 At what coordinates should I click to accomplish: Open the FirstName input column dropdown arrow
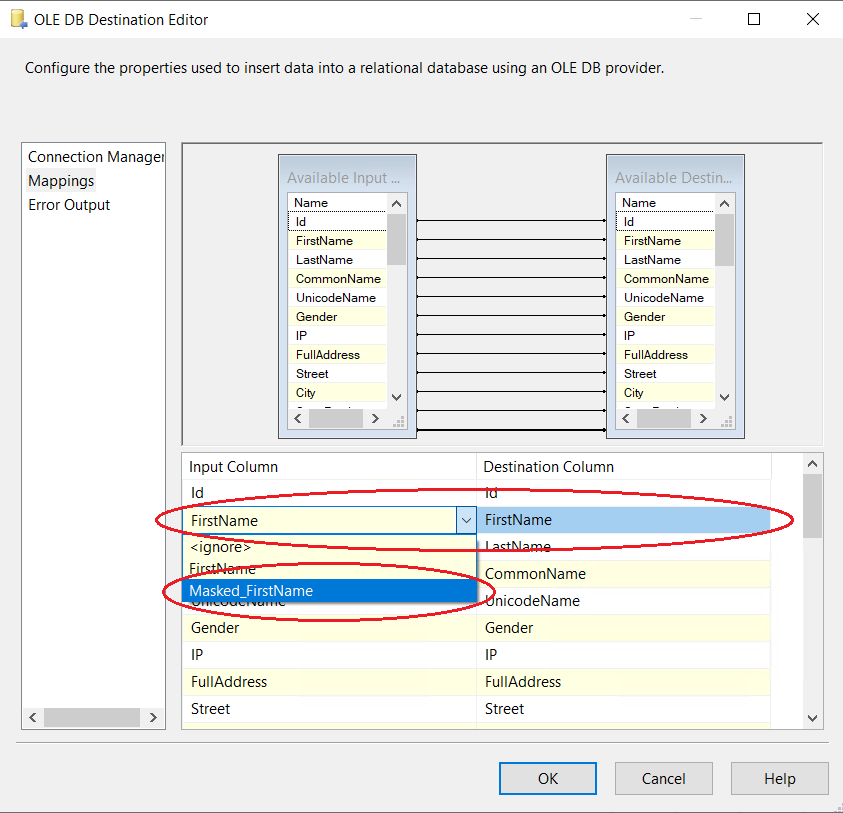(466, 520)
